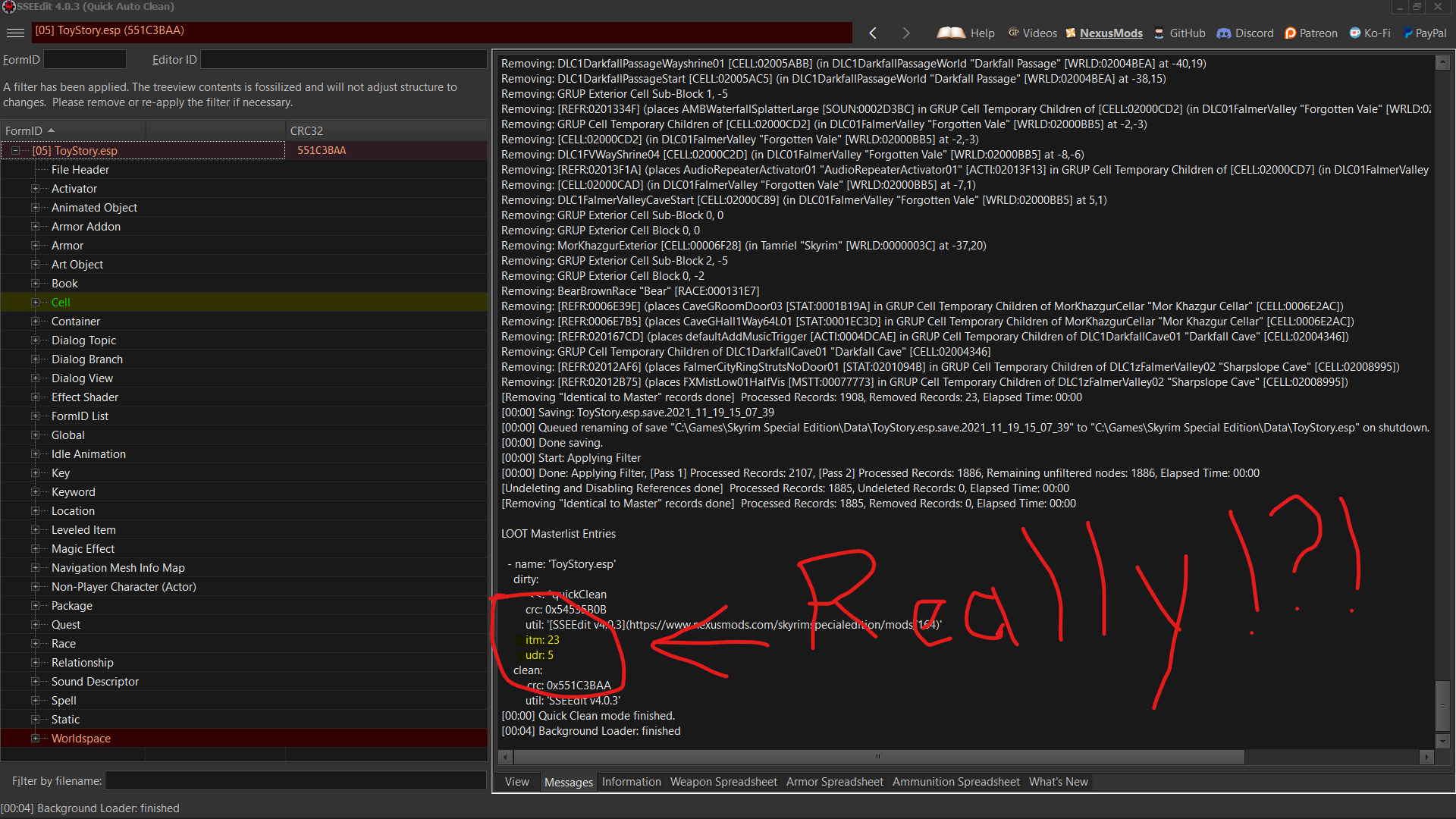Expand the Leveled Item node

(35, 529)
